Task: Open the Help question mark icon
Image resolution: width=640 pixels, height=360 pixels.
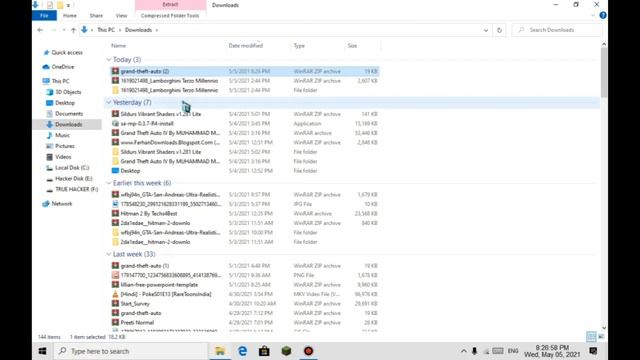Action: [x=602, y=16]
